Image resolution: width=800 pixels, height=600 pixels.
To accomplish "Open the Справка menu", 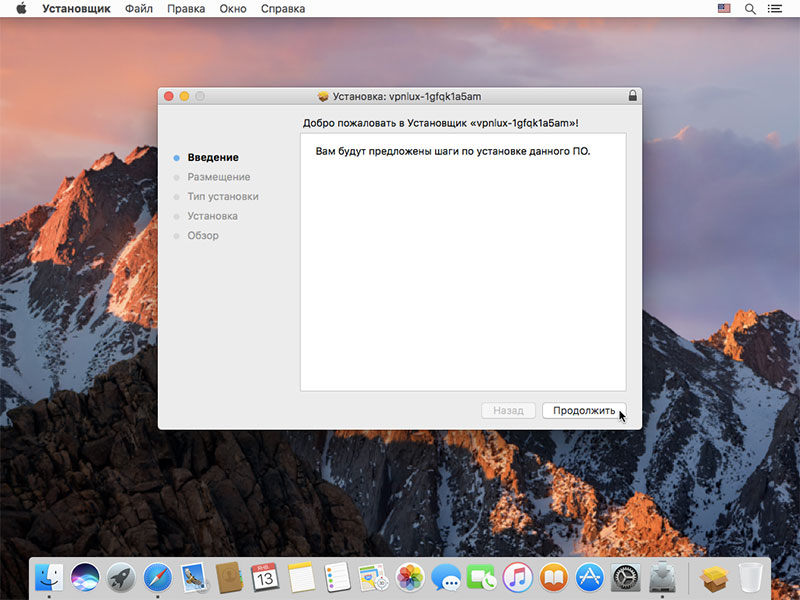I will tap(283, 9).
